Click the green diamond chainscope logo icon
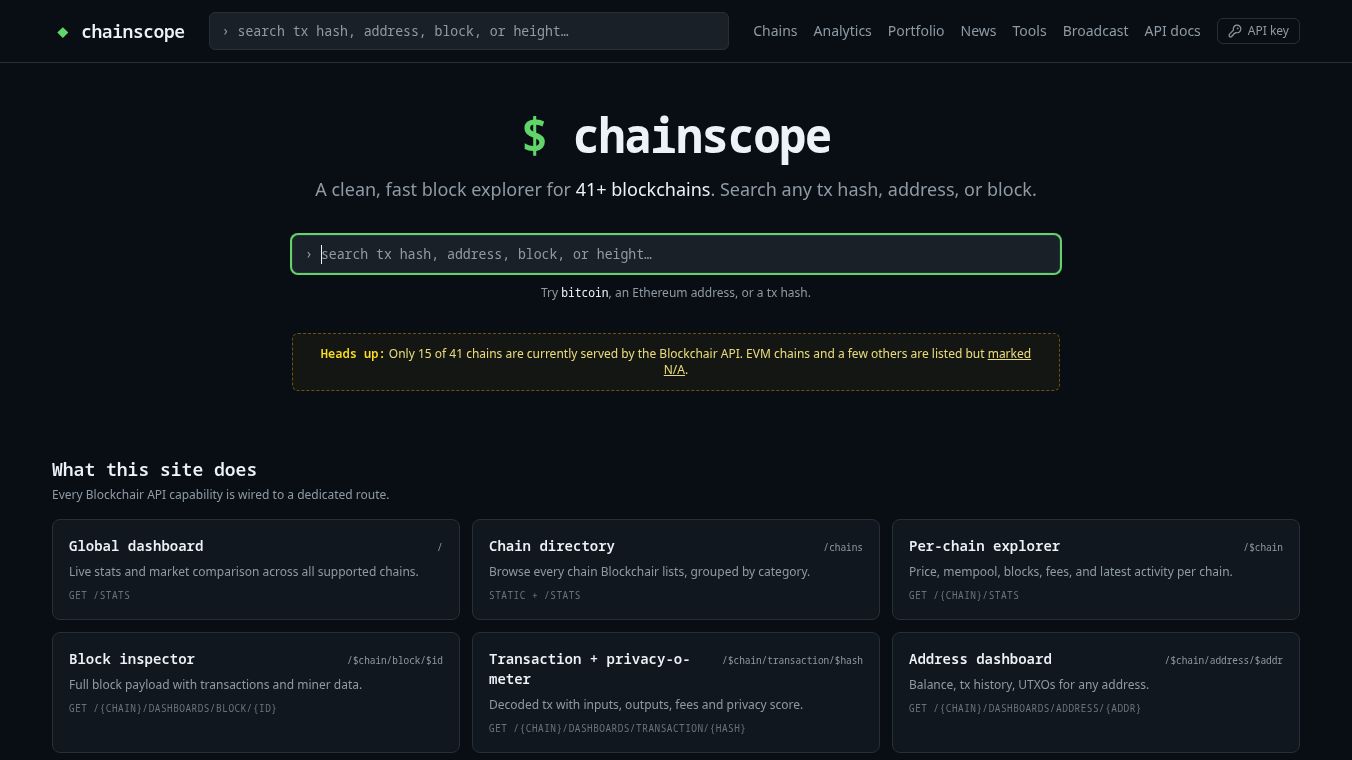This screenshot has width=1352, height=760. pos(63,32)
